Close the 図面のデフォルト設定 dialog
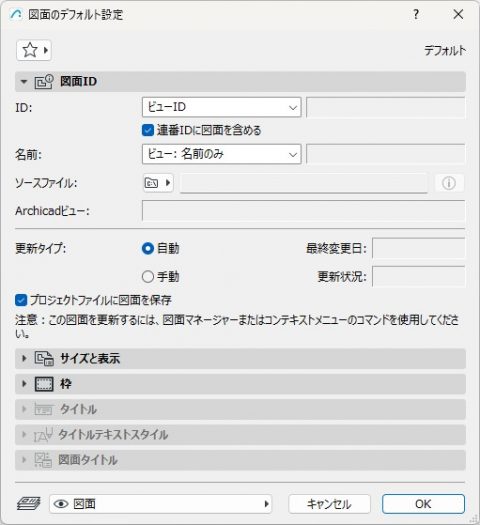Viewport: 480px width, 525px height. point(458,14)
